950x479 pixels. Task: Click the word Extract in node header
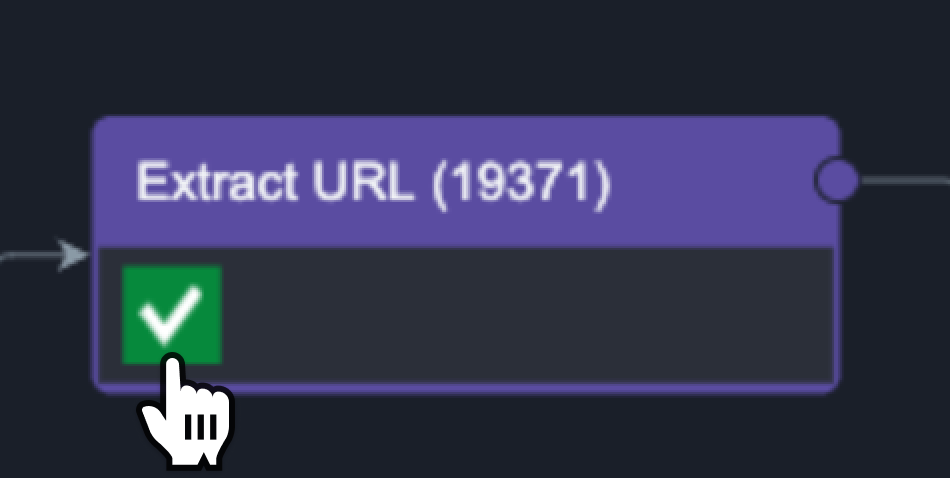(x=216, y=182)
